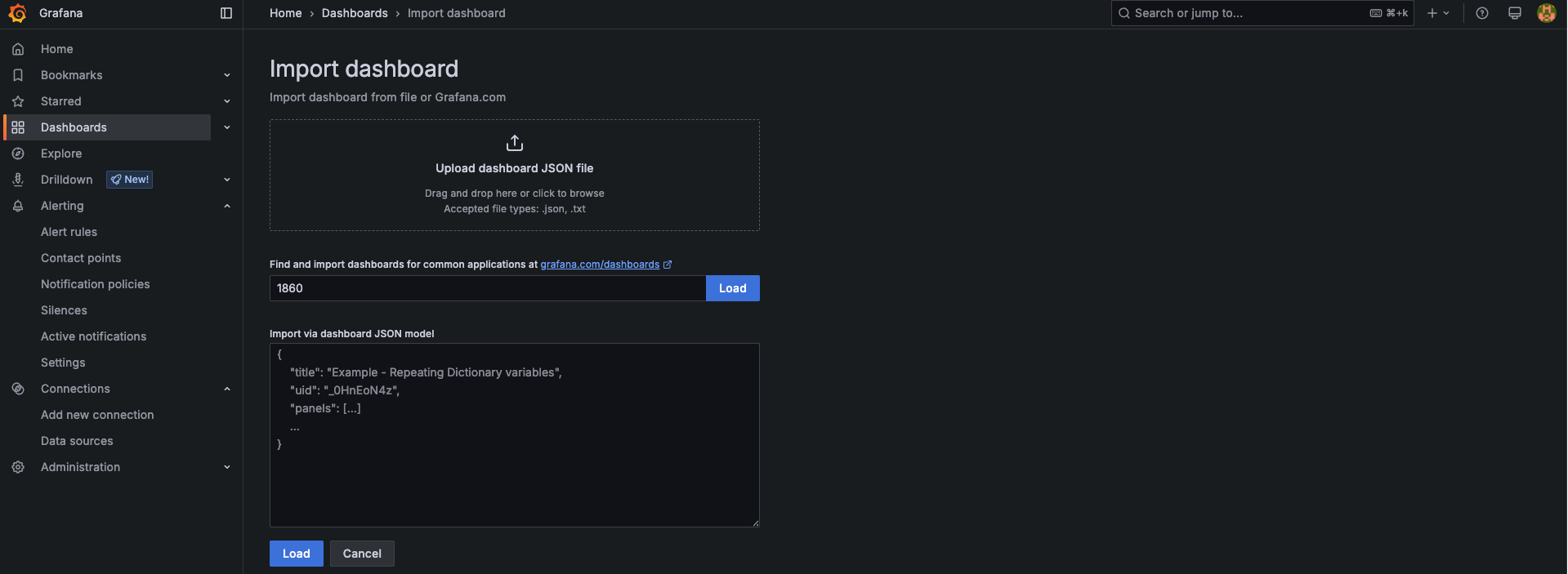
Task: Click Home in the breadcrumb
Action: click(x=286, y=13)
